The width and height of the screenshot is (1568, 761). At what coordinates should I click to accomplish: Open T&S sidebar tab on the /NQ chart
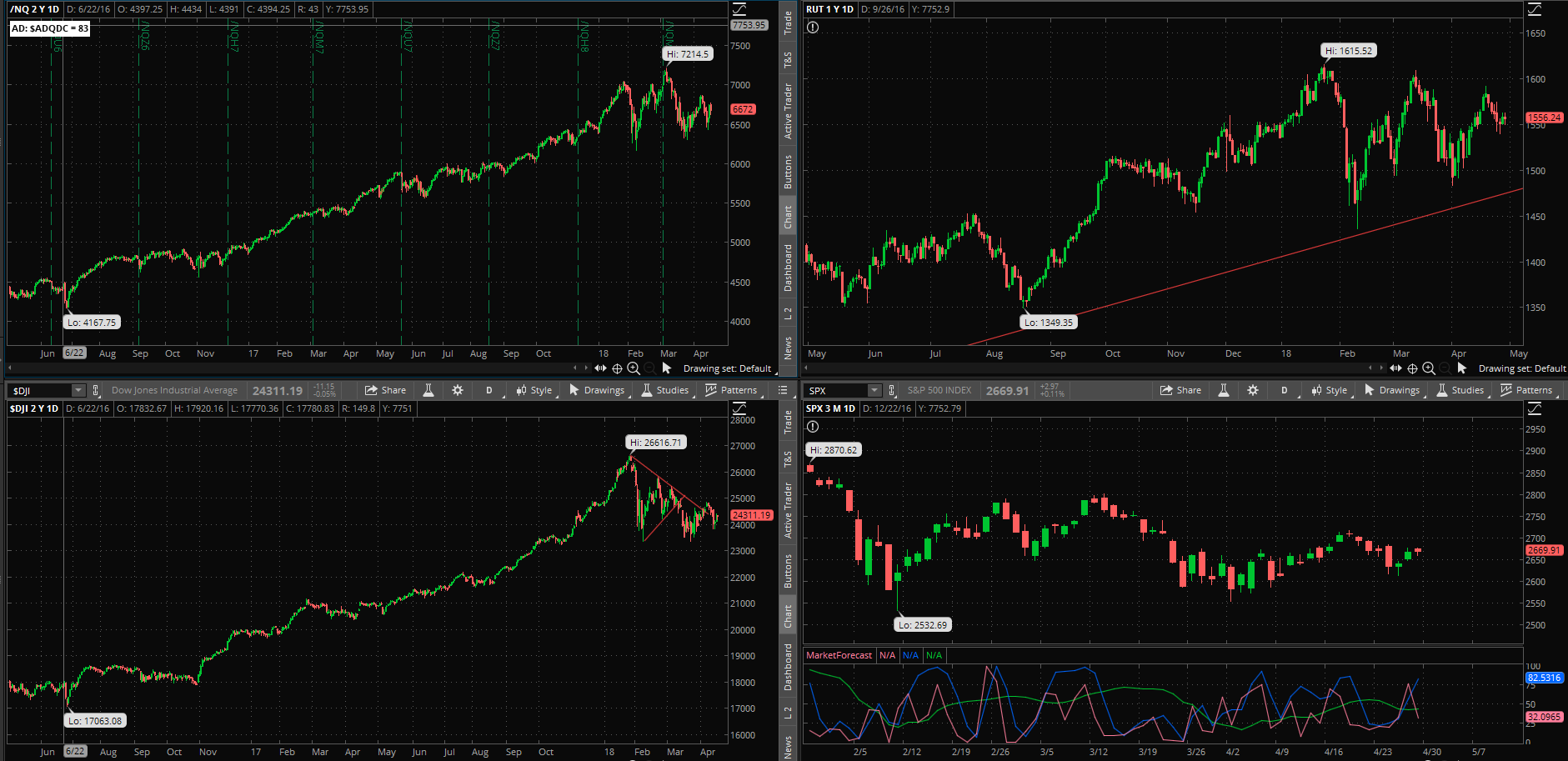click(x=788, y=60)
